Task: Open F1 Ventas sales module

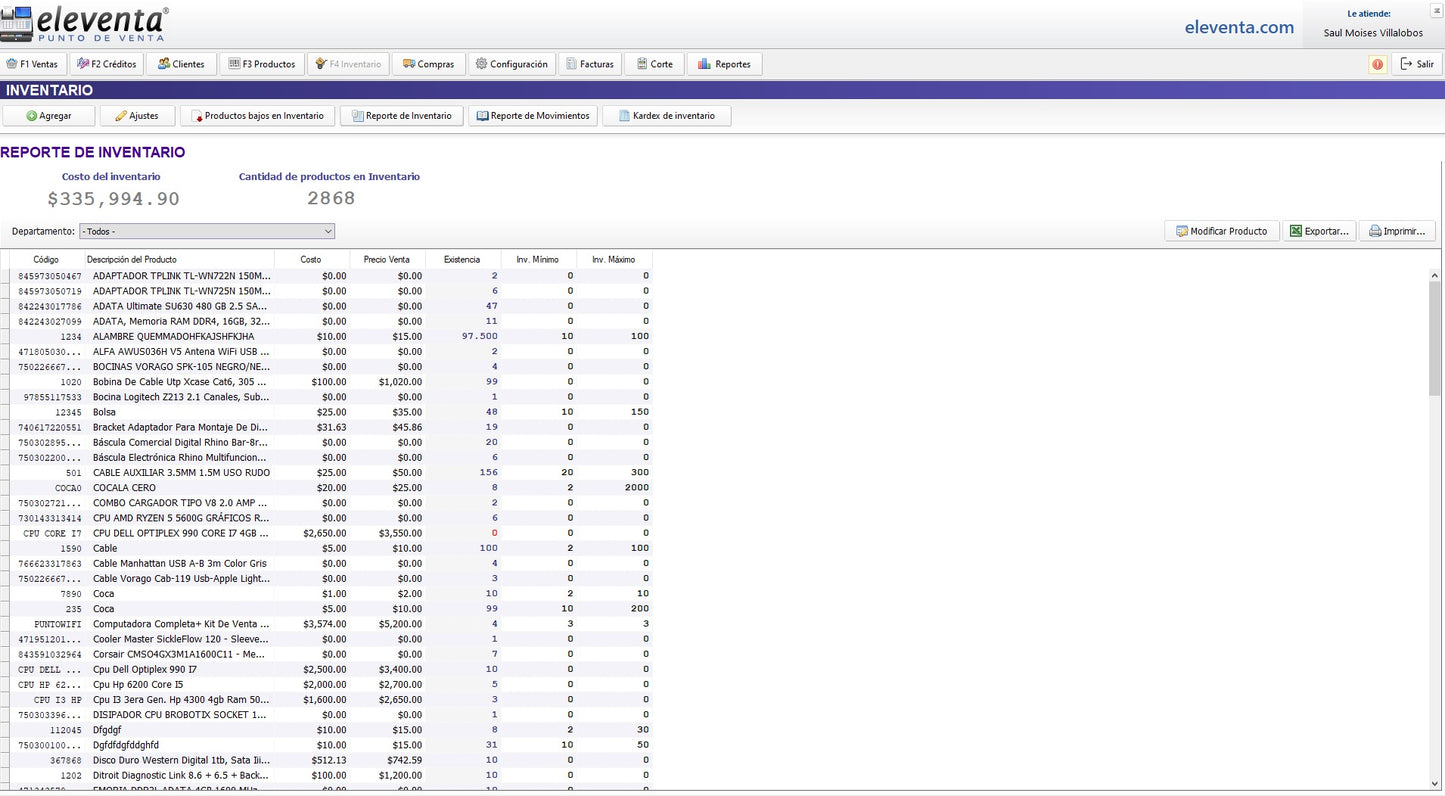Action: point(33,64)
